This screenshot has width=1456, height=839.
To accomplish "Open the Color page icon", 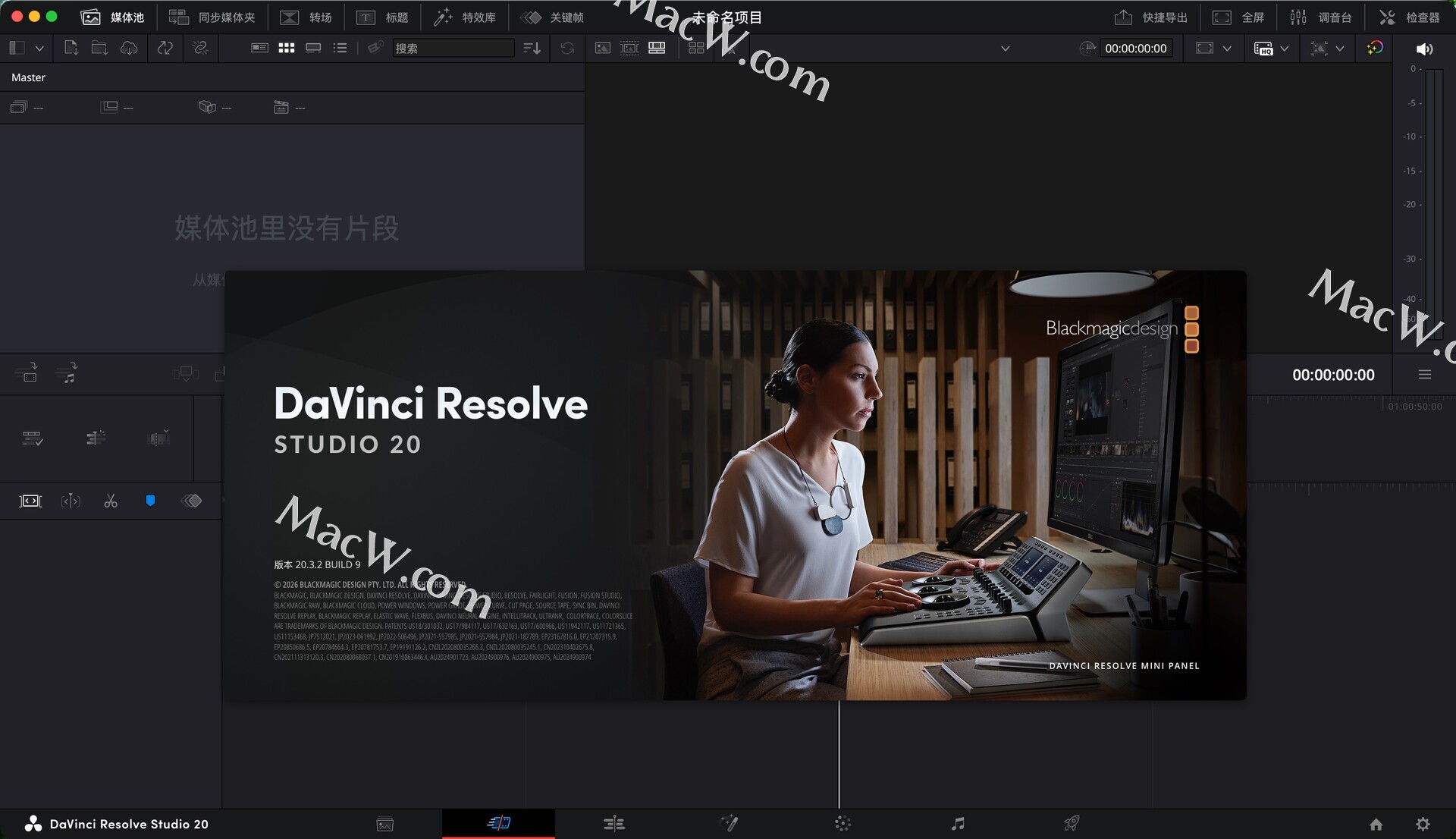I will pos(843,824).
